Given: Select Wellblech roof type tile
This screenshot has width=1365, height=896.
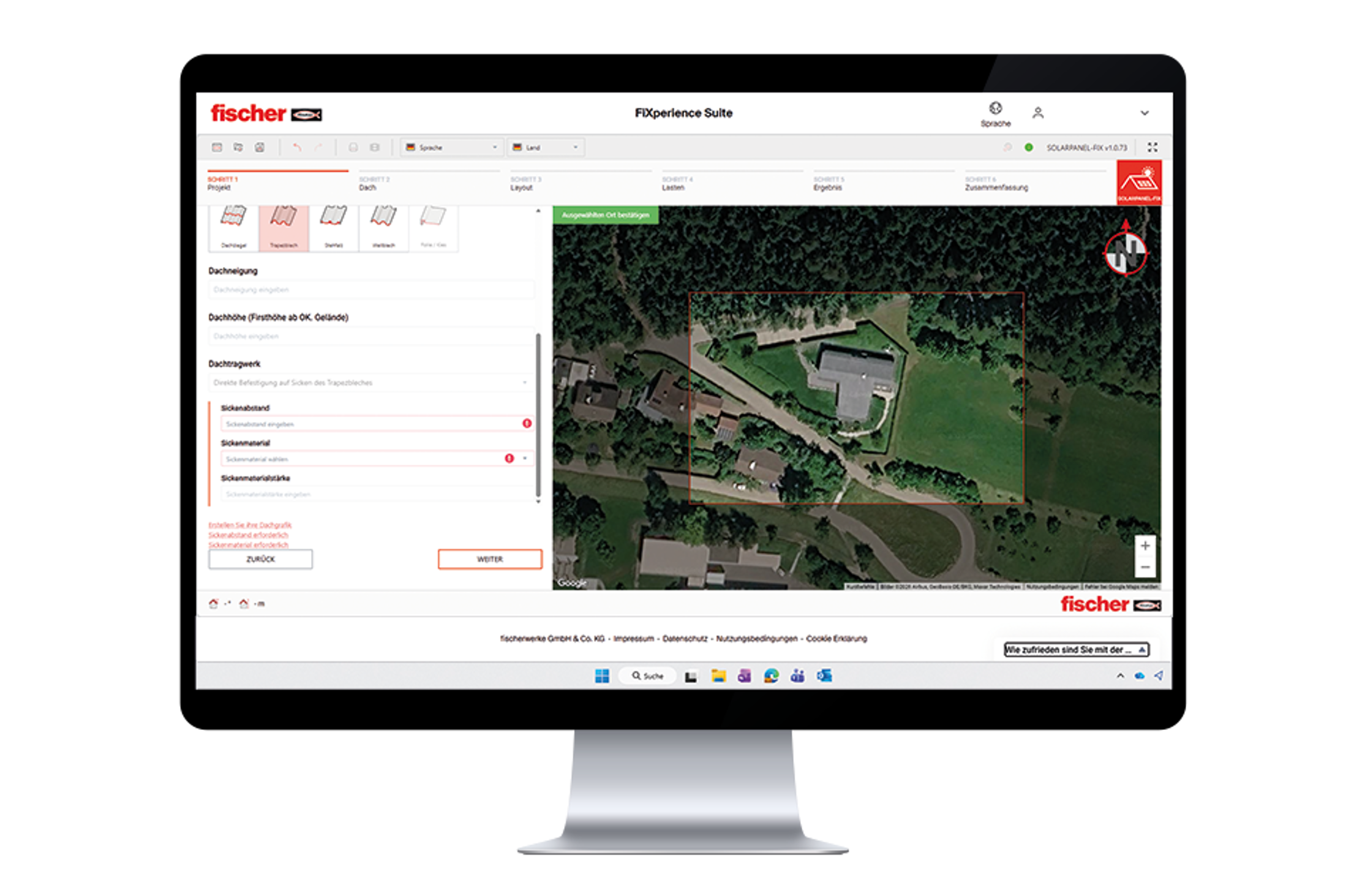Looking at the screenshot, I should [x=384, y=228].
